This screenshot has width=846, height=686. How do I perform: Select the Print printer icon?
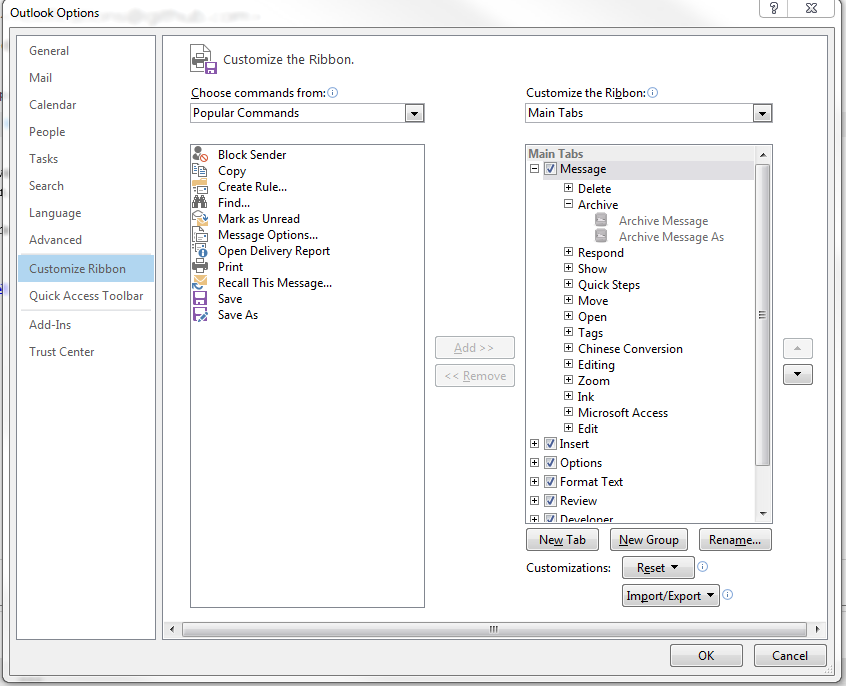point(200,267)
